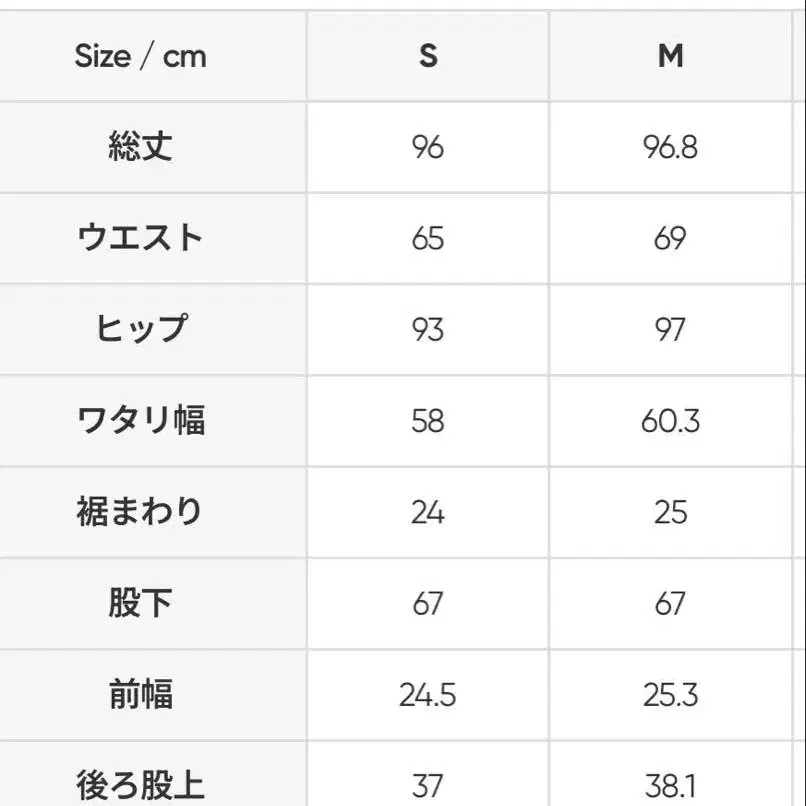Click the 前幅 S value 24.5
The image size is (806, 806).
pyautogui.click(x=428, y=694)
